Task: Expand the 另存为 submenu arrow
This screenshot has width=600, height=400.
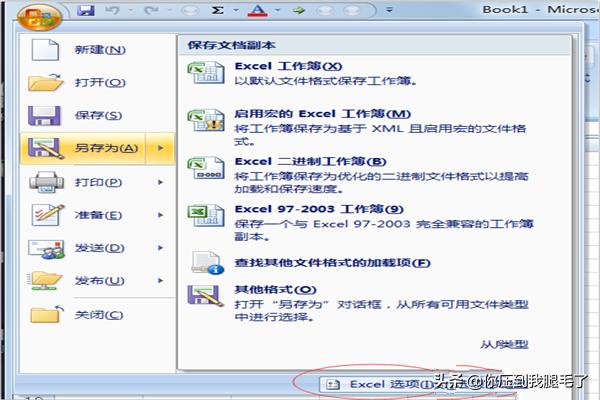Action: [160, 148]
